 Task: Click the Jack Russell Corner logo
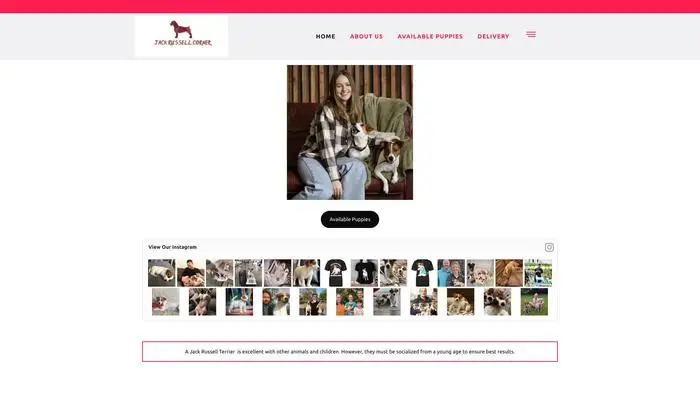181,36
